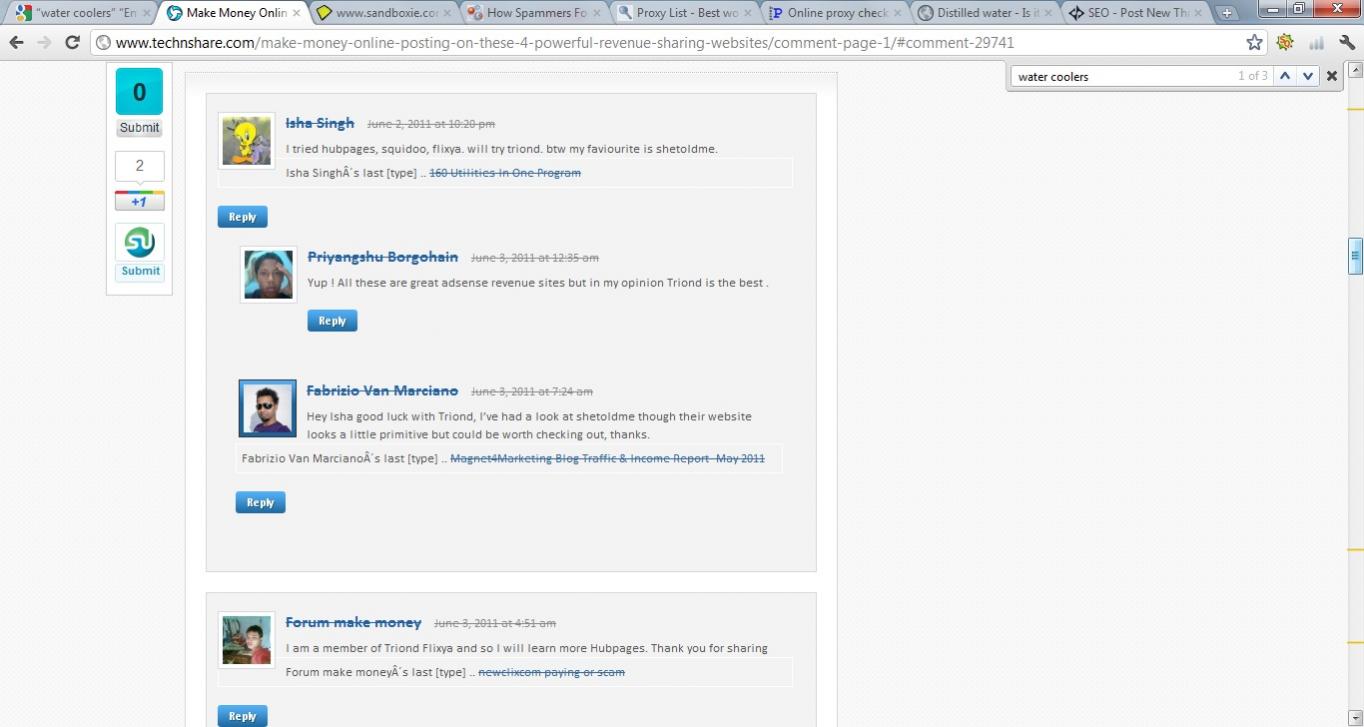Click the +1 count bubble showing 2

[x=139, y=166]
